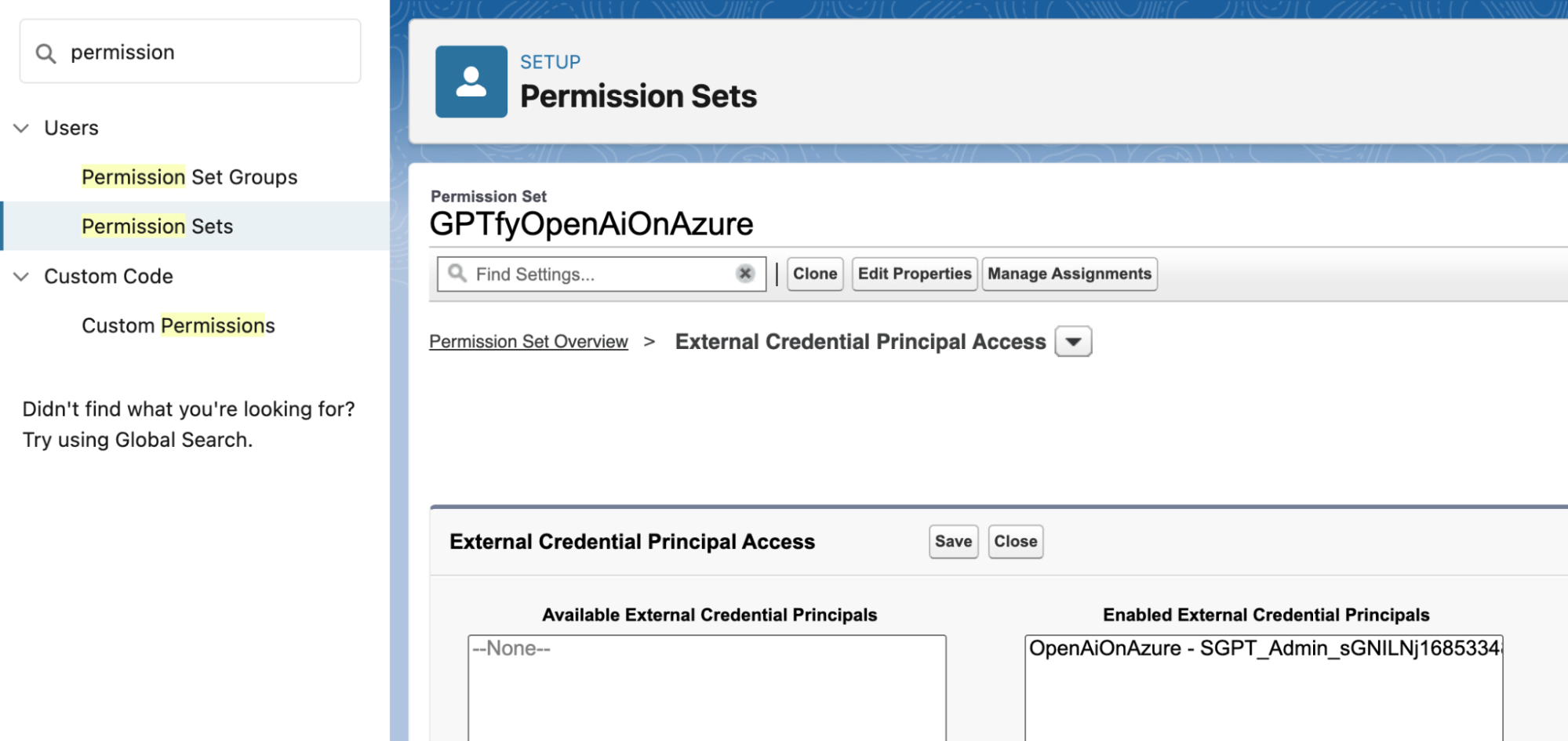Open the External Credential Principal Access dropdown
This screenshot has width=1568, height=741.
(1073, 342)
